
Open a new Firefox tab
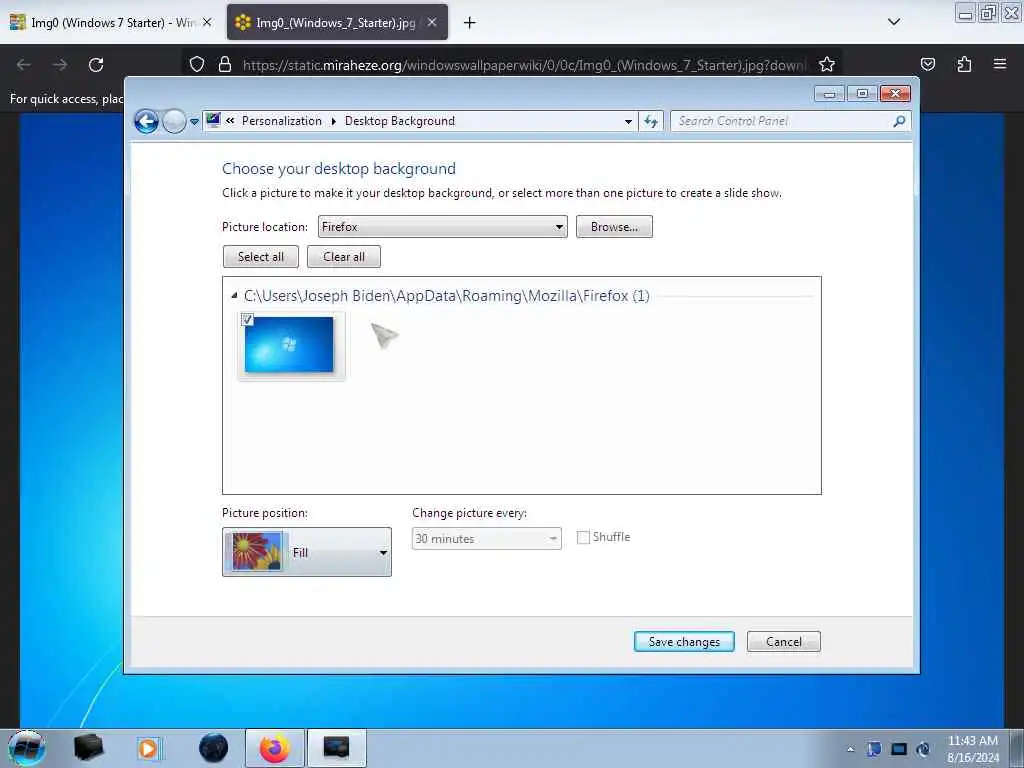[x=470, y=23]
